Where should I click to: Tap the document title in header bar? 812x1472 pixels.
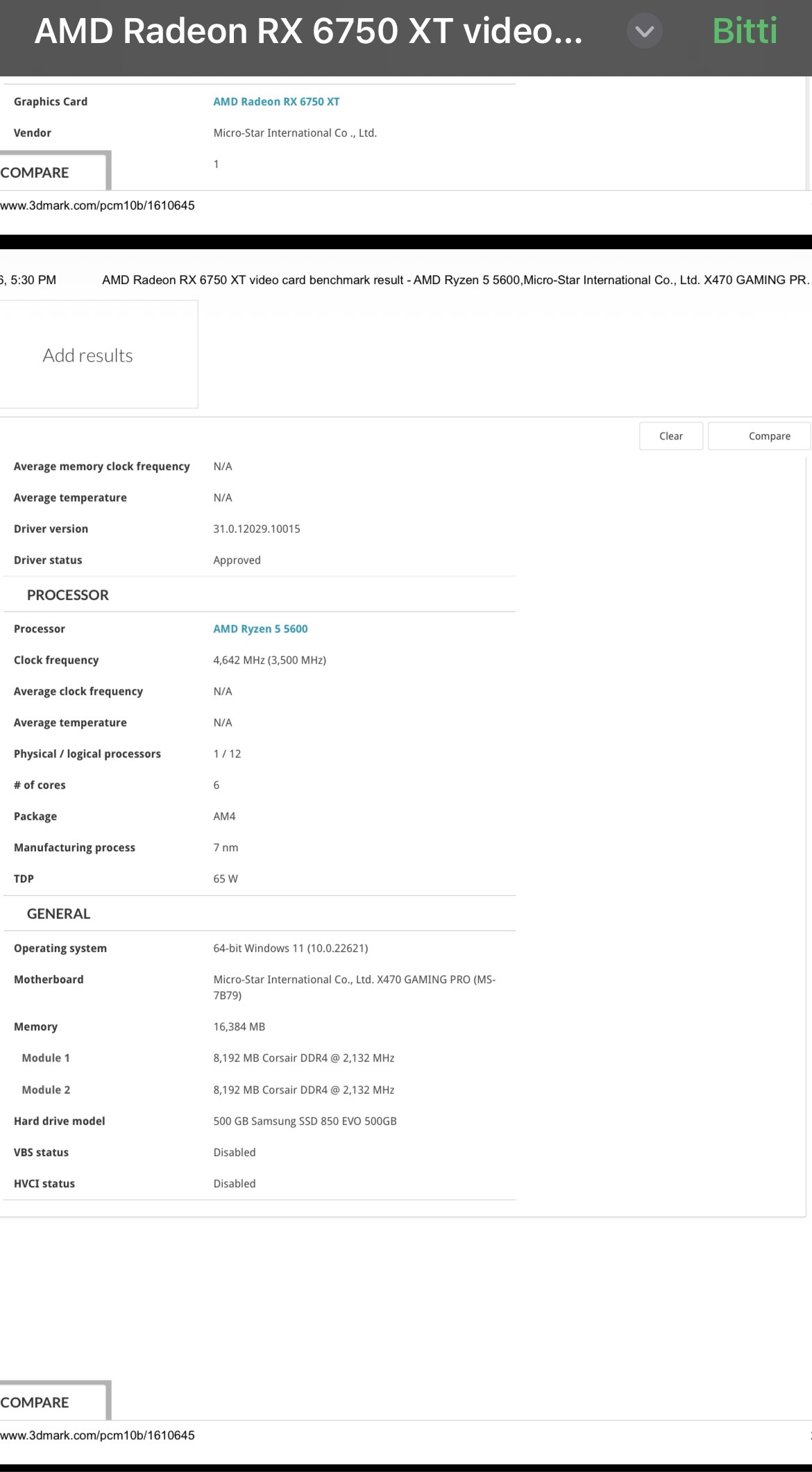point(308,31)
